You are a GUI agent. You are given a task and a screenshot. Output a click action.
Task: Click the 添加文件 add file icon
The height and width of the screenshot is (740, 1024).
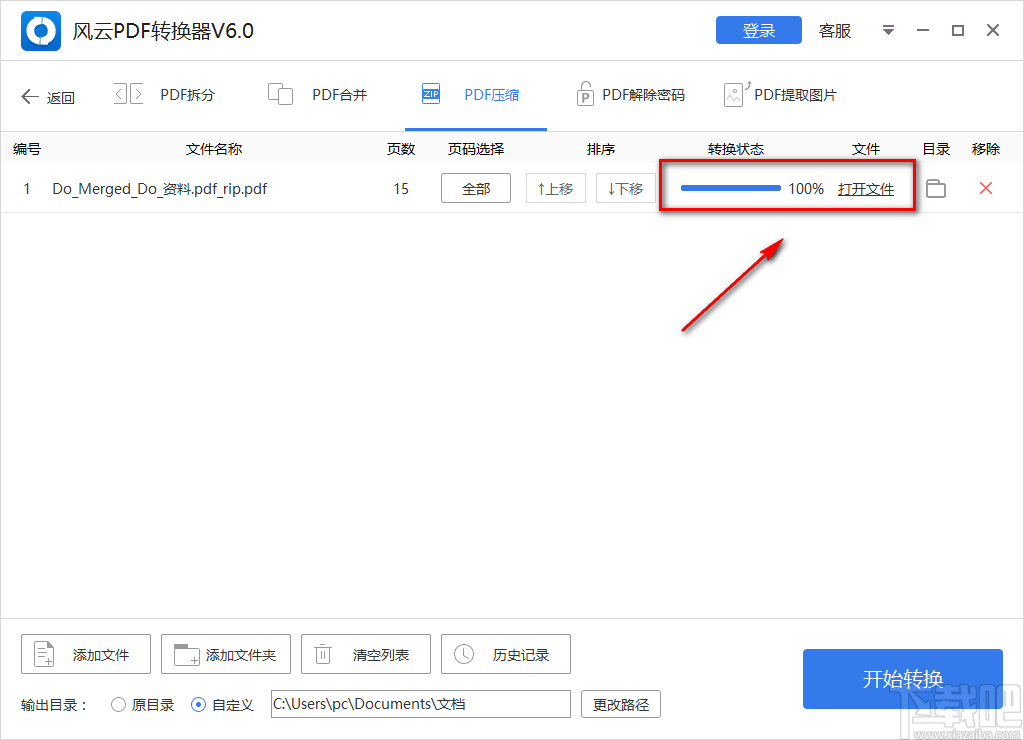click(x=43, y=654)
